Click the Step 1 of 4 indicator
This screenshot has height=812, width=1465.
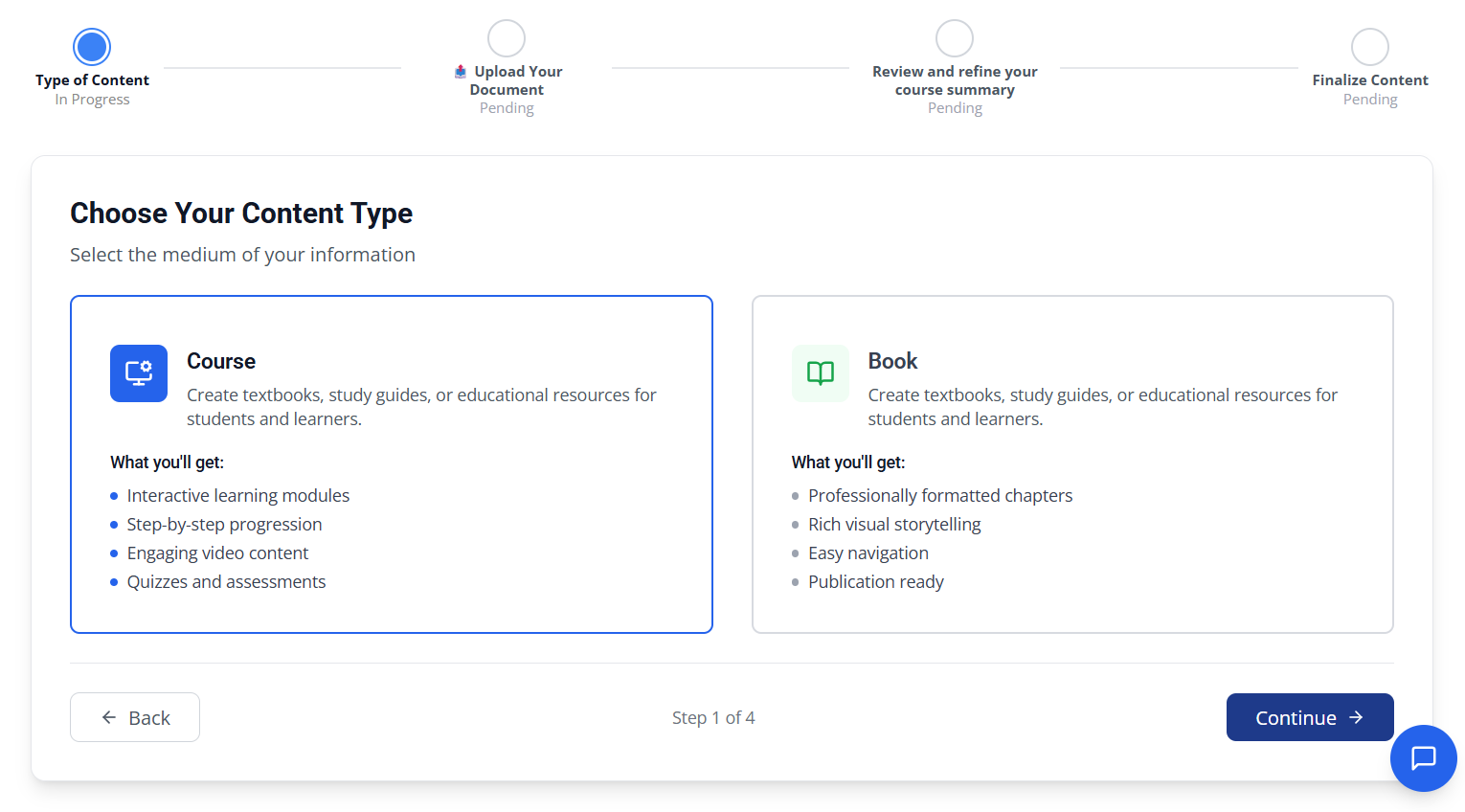pos(713,716)
